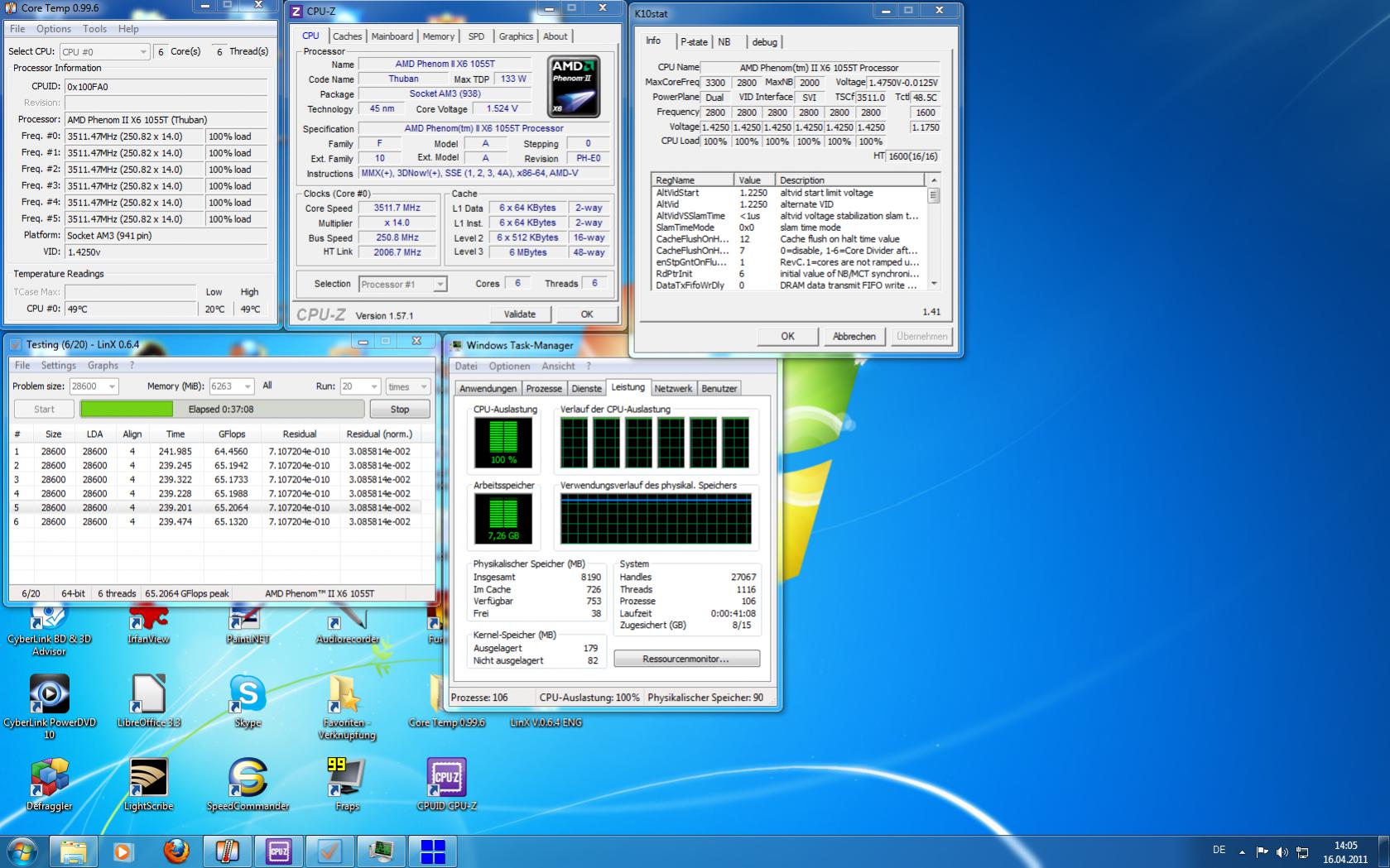Open the volume control in the system tray
This screenshot has height=868, width=1390.
[x=1282, y=851]
